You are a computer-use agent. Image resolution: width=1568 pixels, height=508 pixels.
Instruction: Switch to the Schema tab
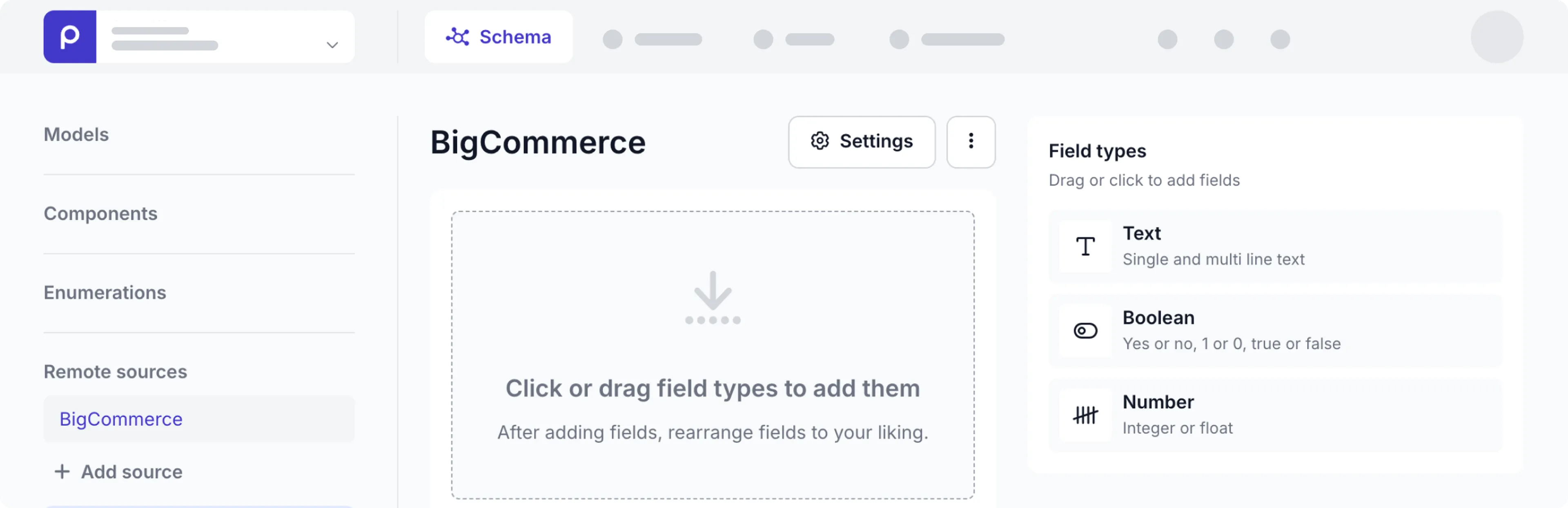(499, 36)
